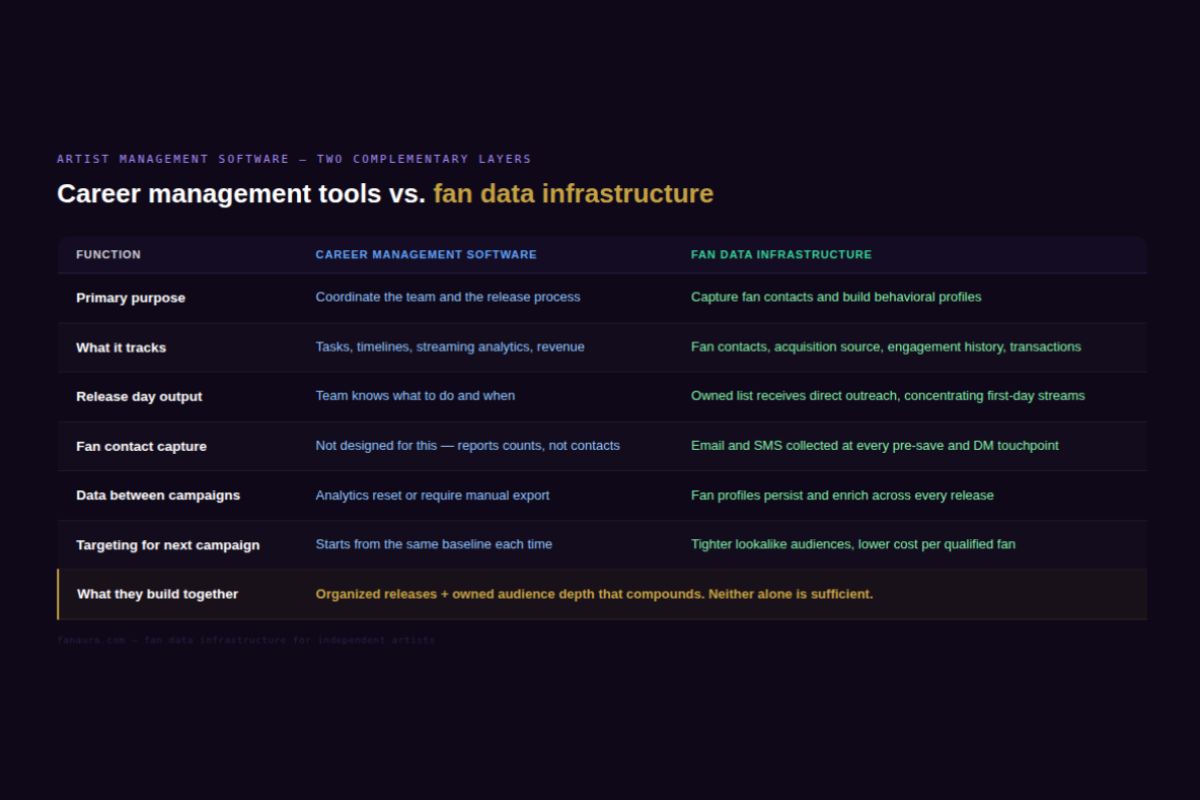The image size is (1200, 800).
Task: Click 'Email and SMS collected at every pre-save' cell
Action: [875, 446]
